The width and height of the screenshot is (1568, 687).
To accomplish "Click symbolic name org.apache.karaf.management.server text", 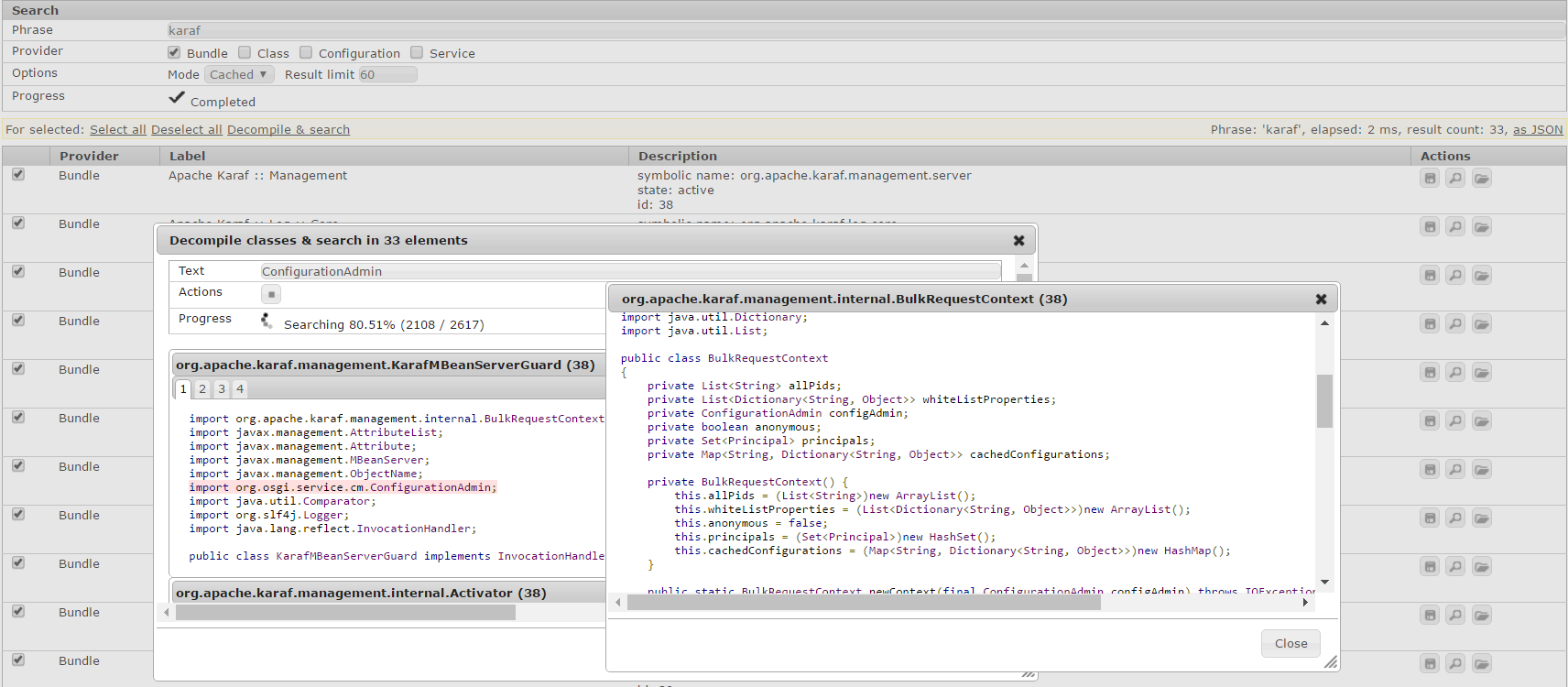I will [x=804, y=175].
